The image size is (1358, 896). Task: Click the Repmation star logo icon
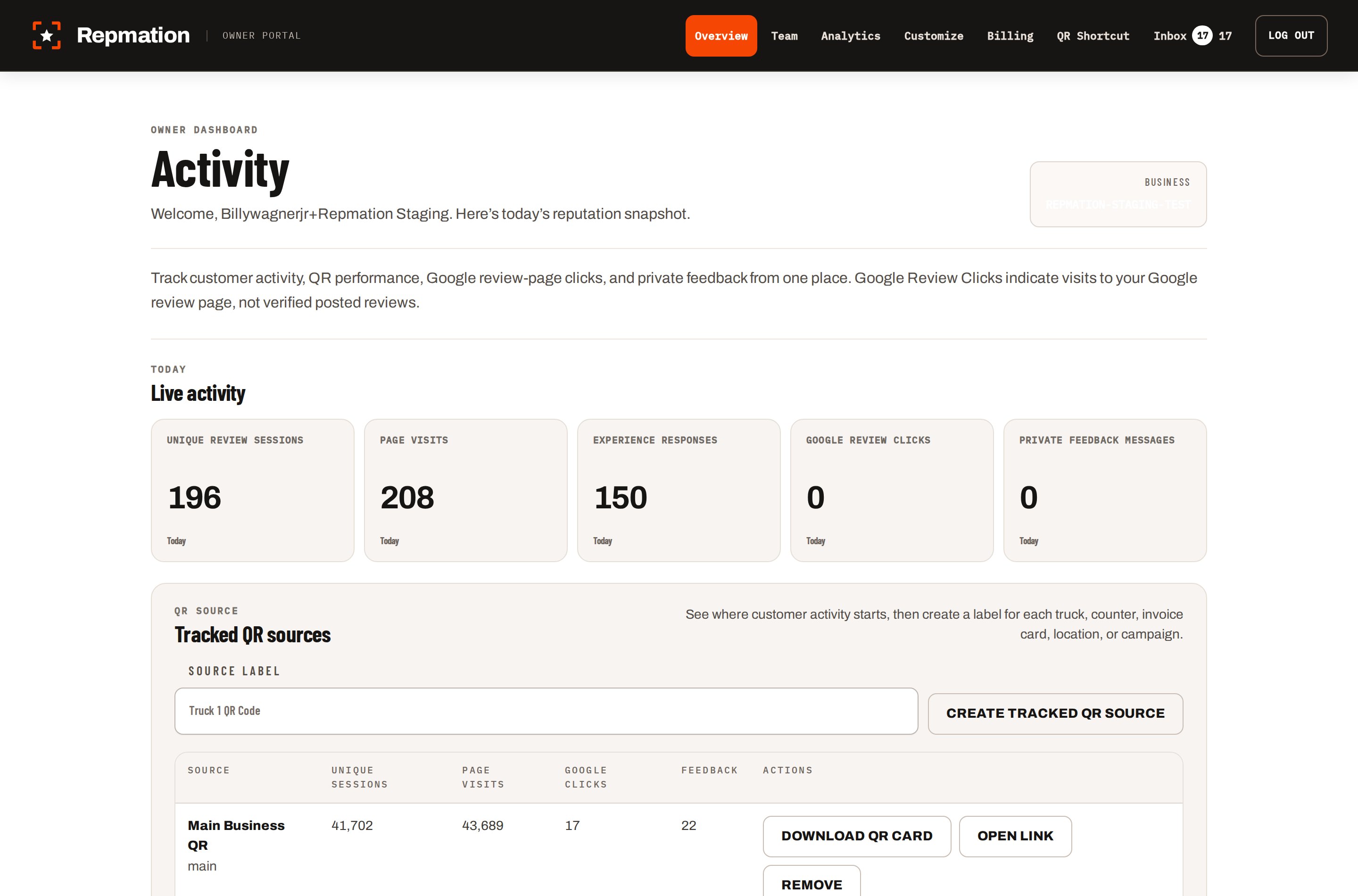(47, 35)
